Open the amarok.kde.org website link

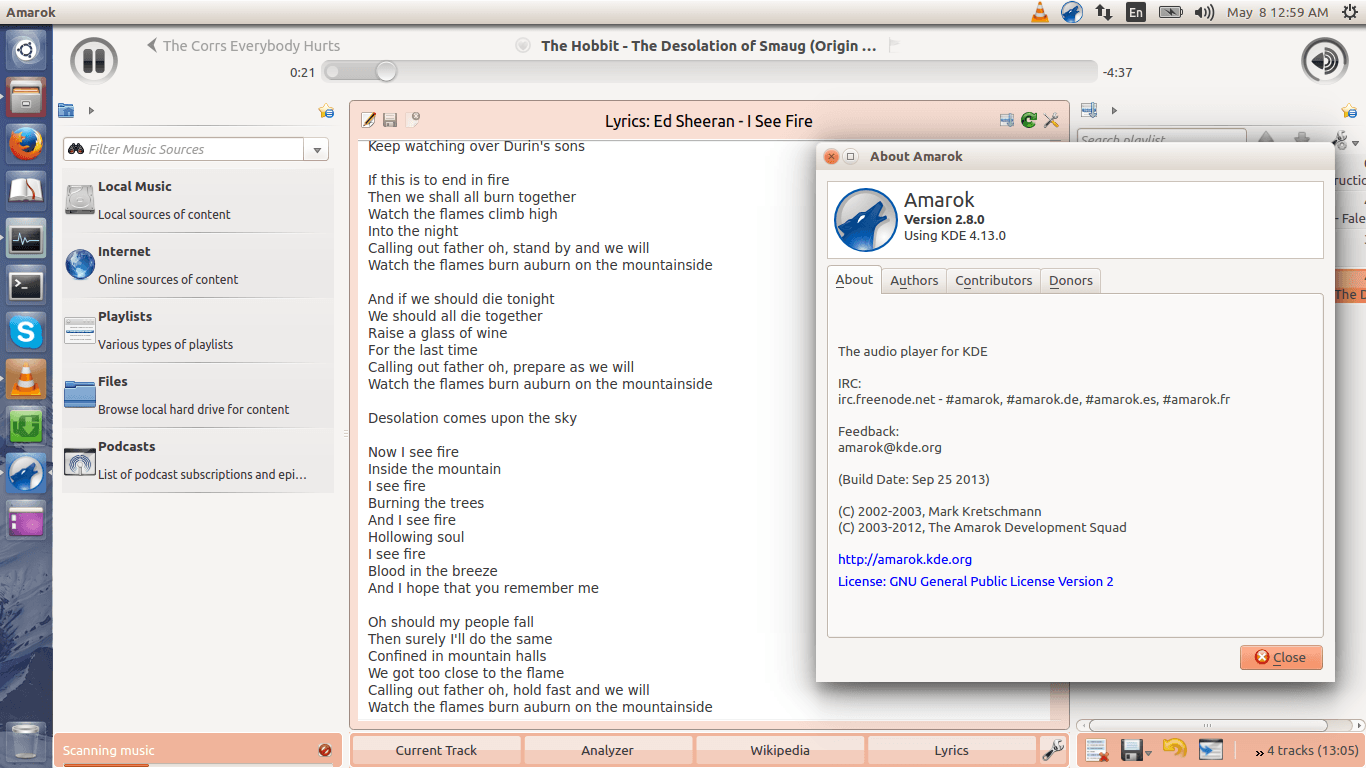(905, 559)
